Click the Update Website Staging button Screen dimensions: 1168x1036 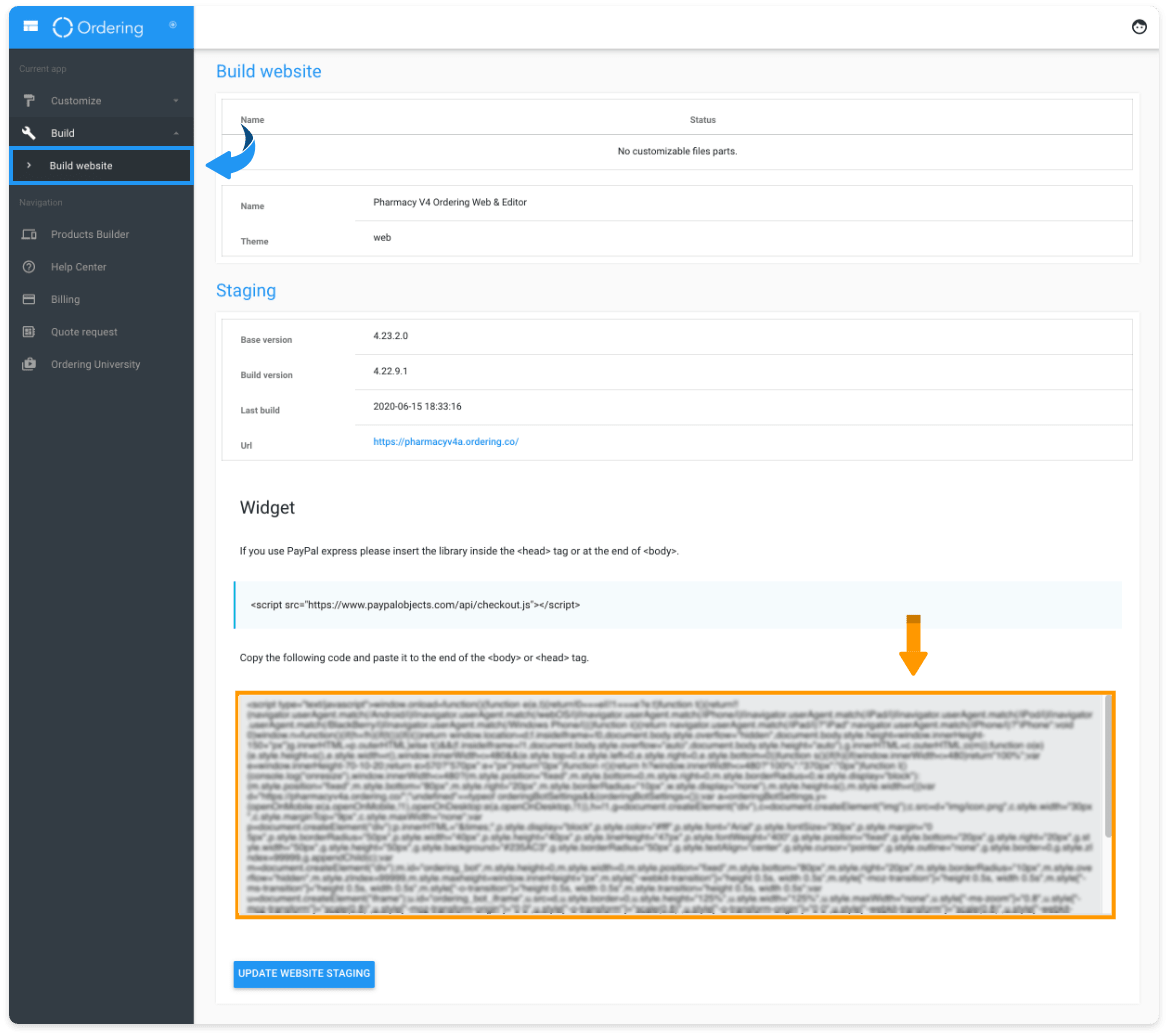[x=304, y=973]
